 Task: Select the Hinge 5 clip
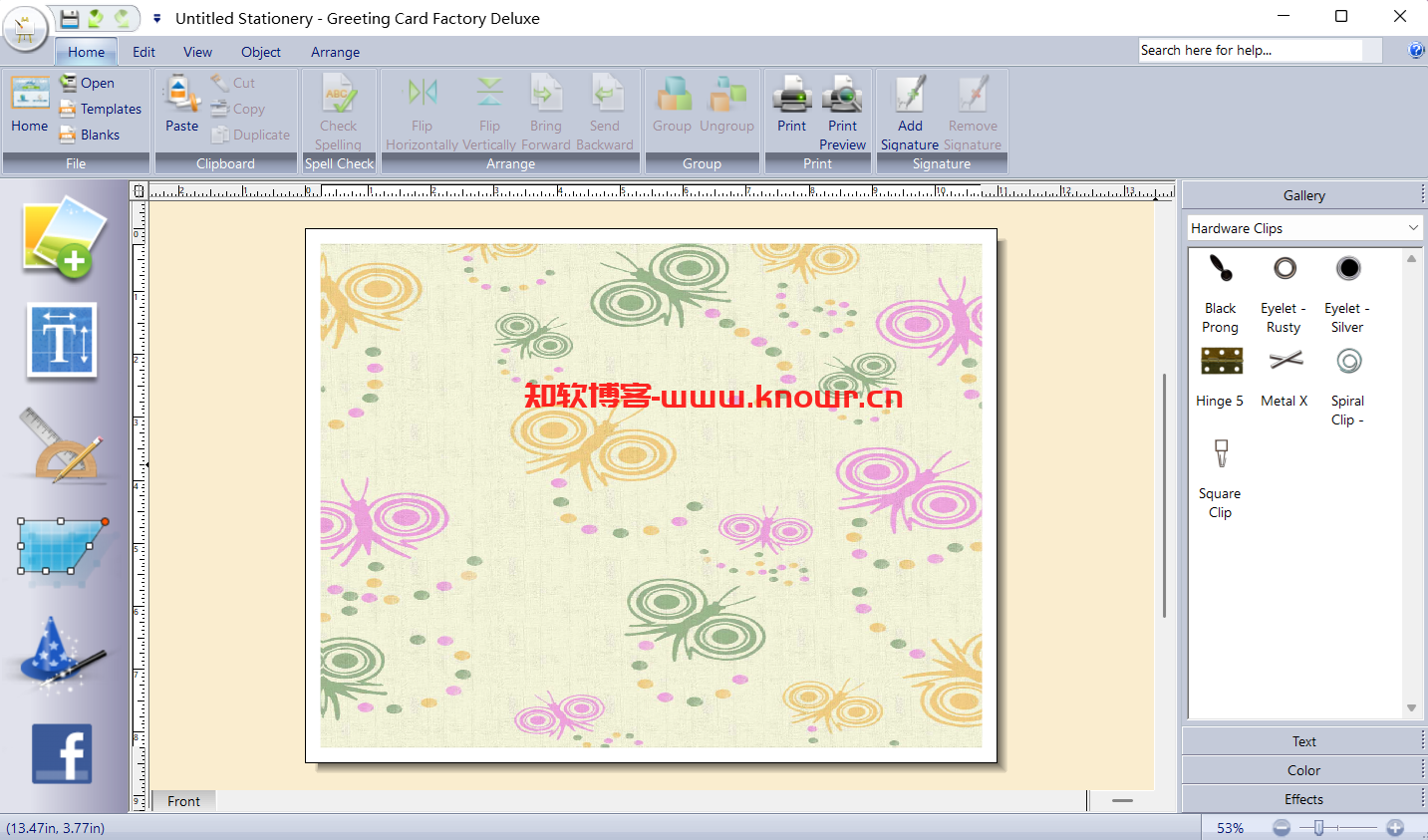[1221, 377]
